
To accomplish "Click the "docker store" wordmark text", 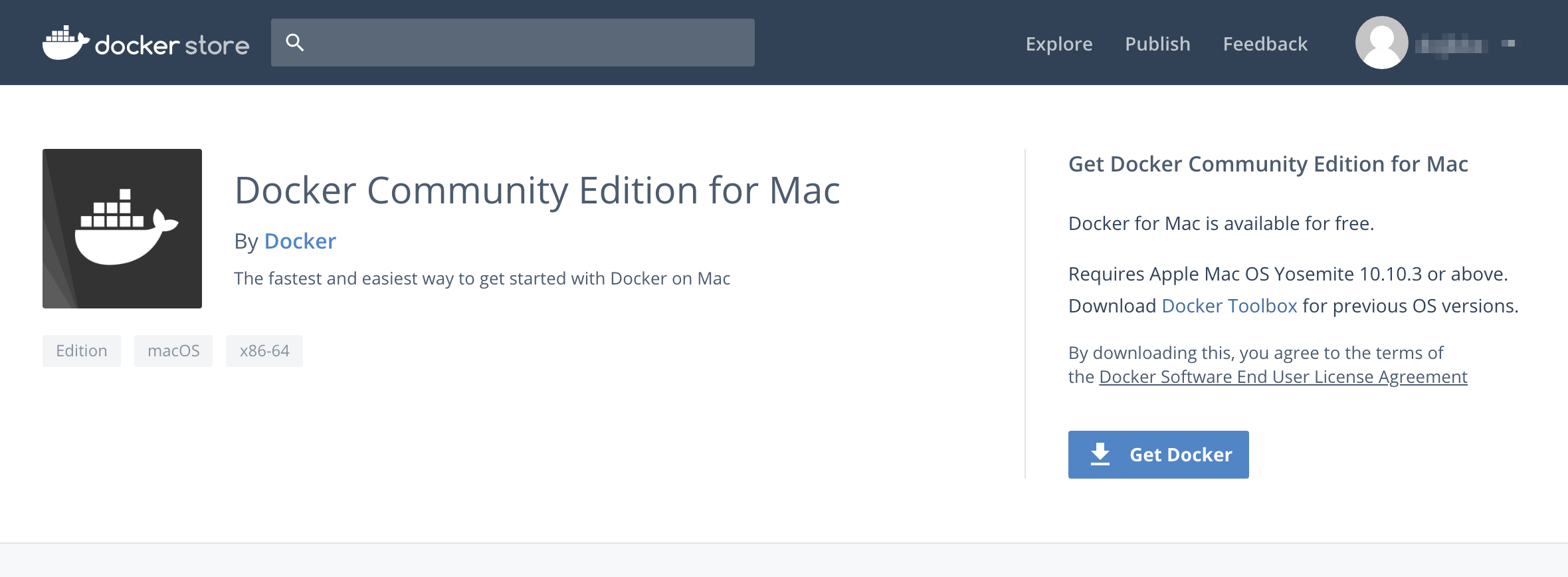I will coord(172,45).
